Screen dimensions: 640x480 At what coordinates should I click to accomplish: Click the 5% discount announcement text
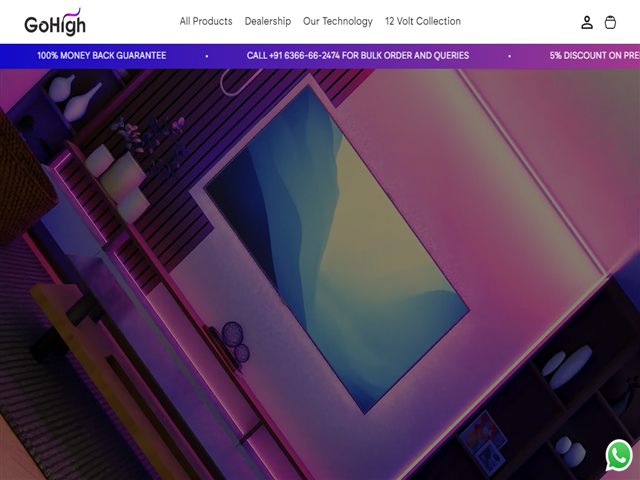coord(594,56)
